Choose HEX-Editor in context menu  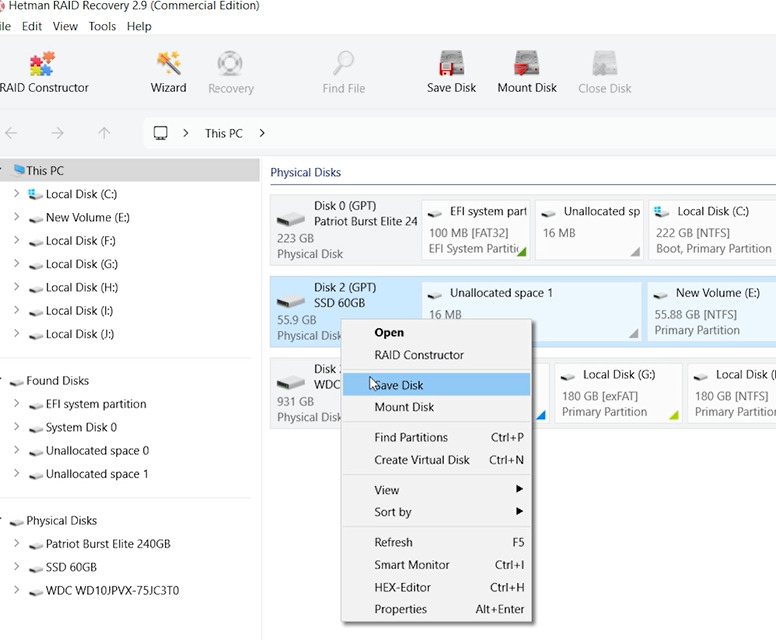tap(436, 588)
